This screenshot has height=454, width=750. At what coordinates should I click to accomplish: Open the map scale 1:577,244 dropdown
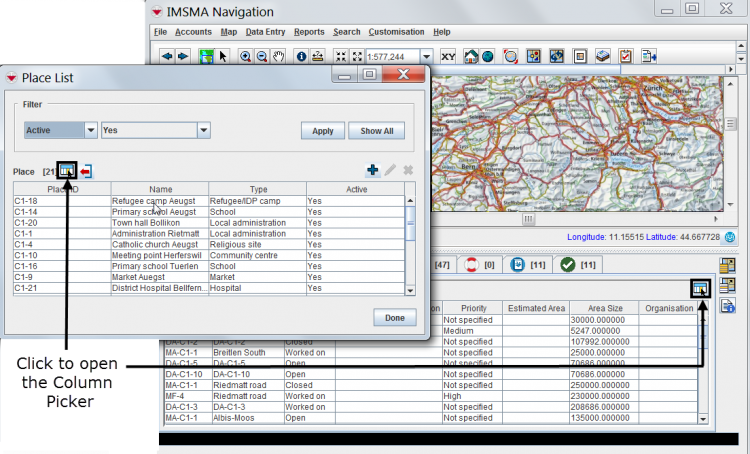[x=426, y=57]
